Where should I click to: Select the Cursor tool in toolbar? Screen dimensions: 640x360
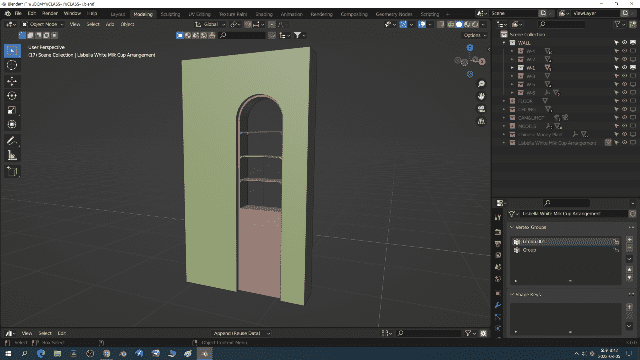(12, 65)
